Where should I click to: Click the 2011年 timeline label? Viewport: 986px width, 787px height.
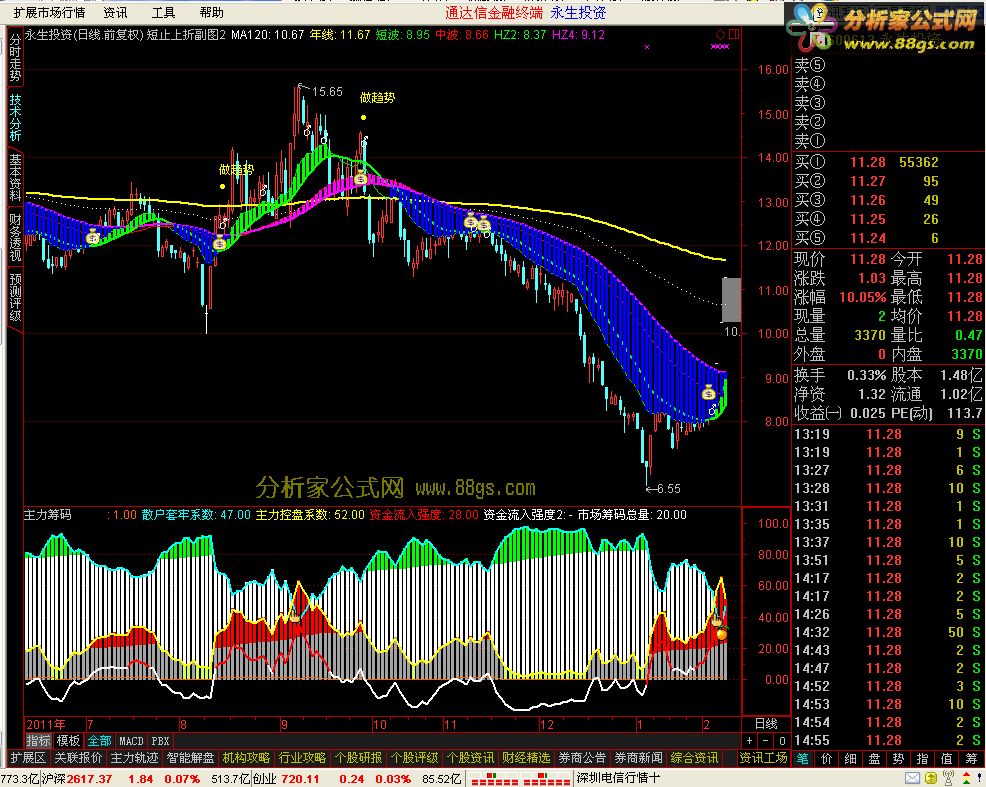point(45,724)
